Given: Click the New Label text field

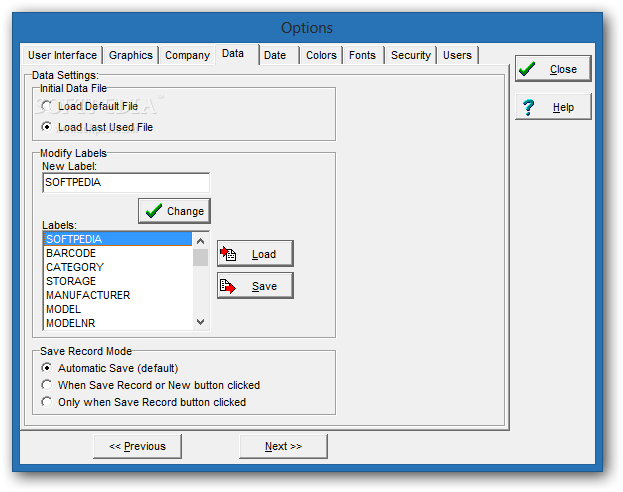Looking at the screenshot, I should (x=126, y=182).
